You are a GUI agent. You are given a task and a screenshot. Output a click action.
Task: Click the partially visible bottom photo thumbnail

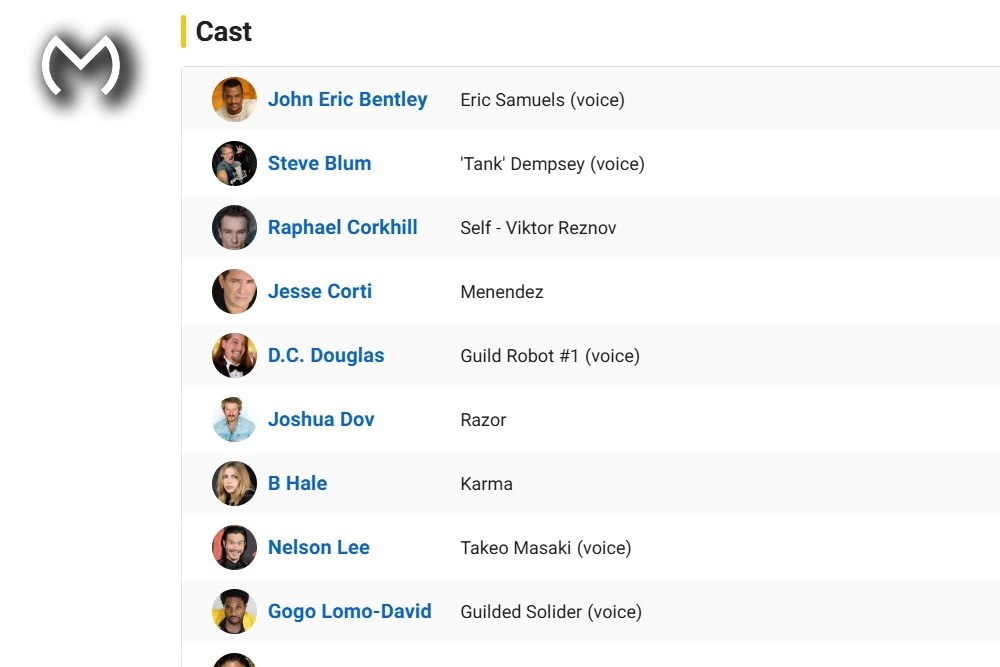(x=233, y=660)
